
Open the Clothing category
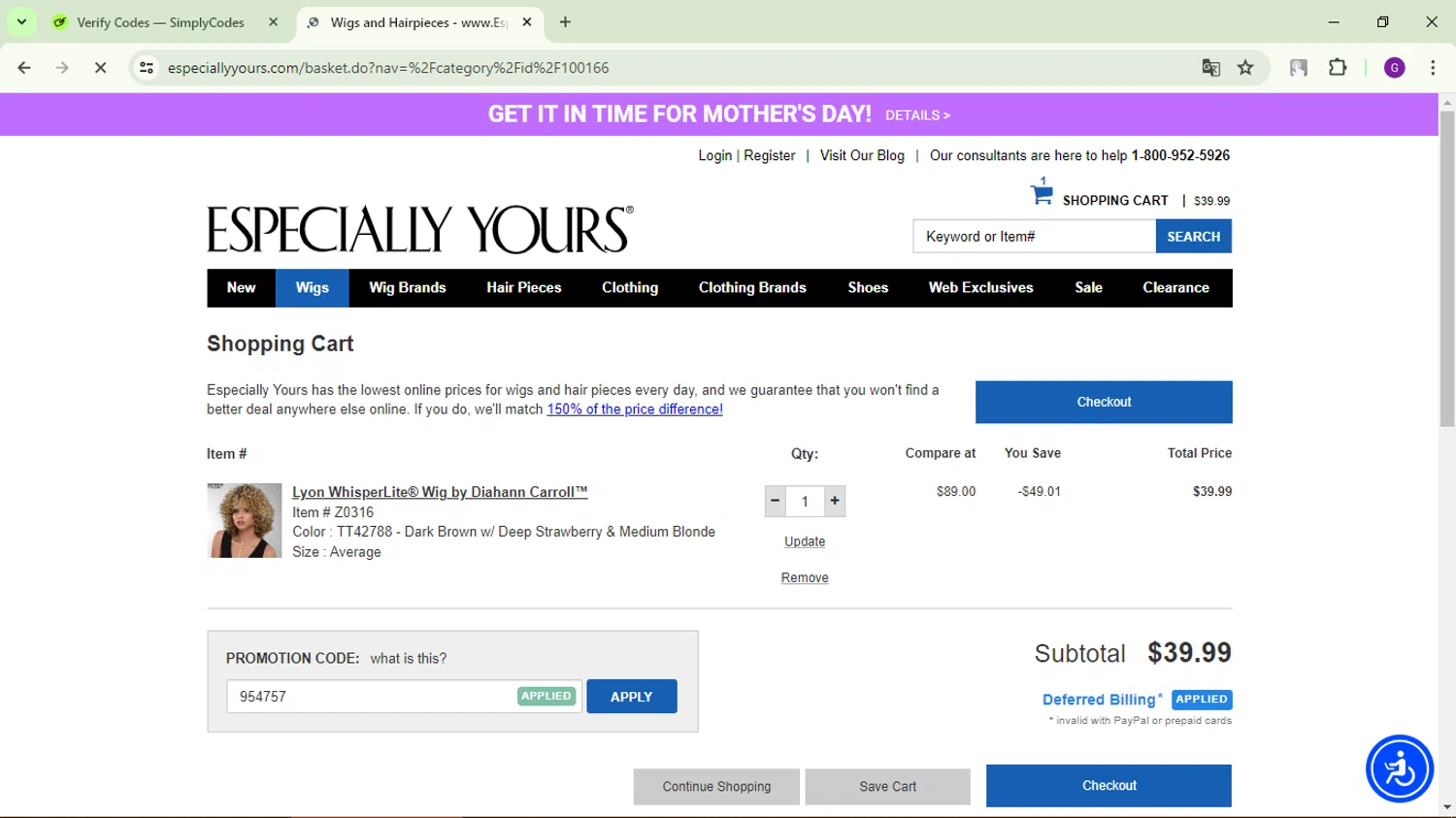tap(630, 288)
